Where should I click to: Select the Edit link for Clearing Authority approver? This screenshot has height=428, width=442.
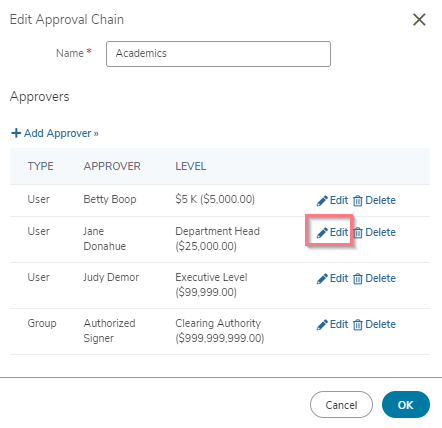[332, 324]
